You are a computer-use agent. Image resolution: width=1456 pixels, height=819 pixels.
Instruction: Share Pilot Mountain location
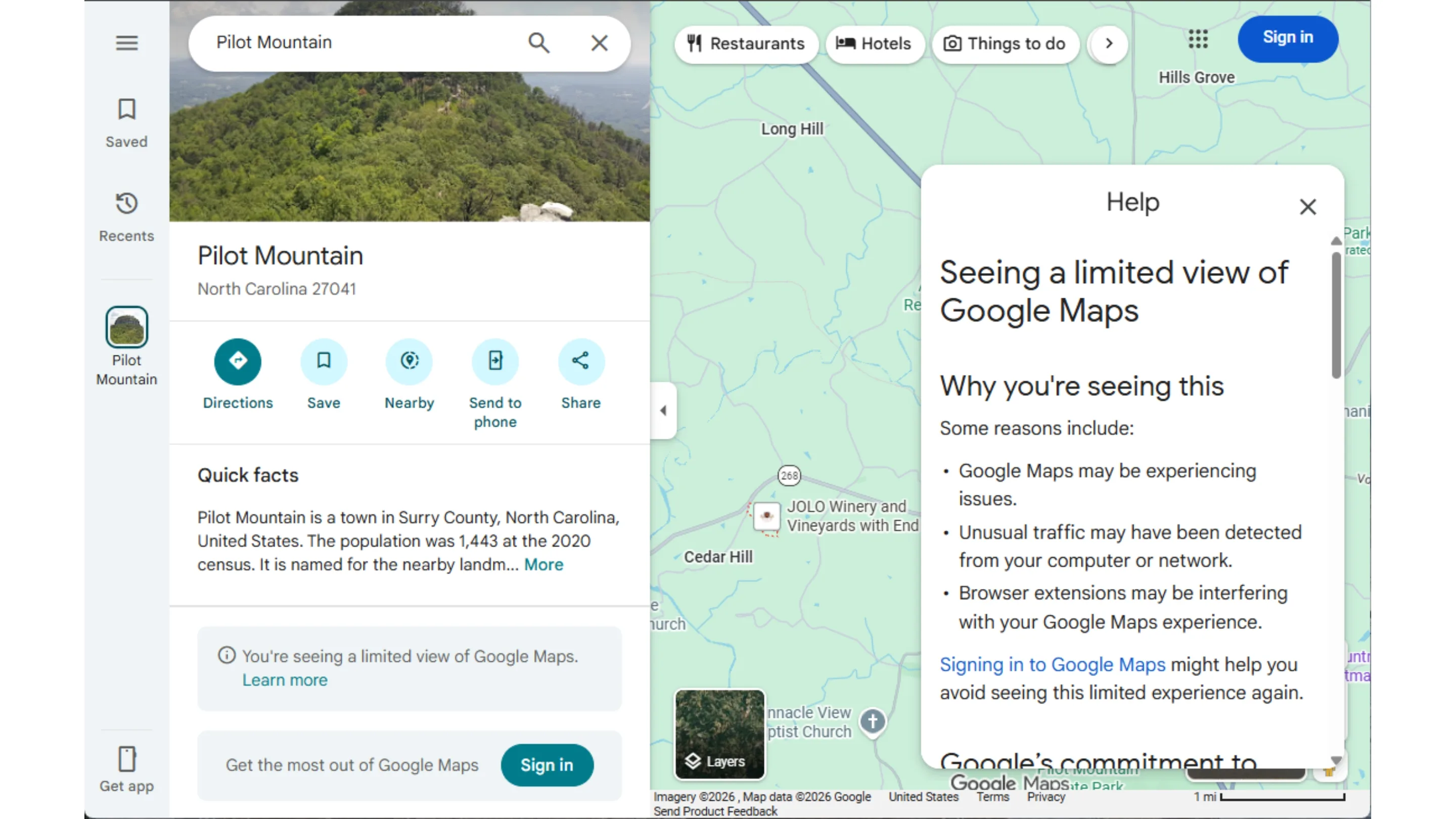(x=580, y=362)
